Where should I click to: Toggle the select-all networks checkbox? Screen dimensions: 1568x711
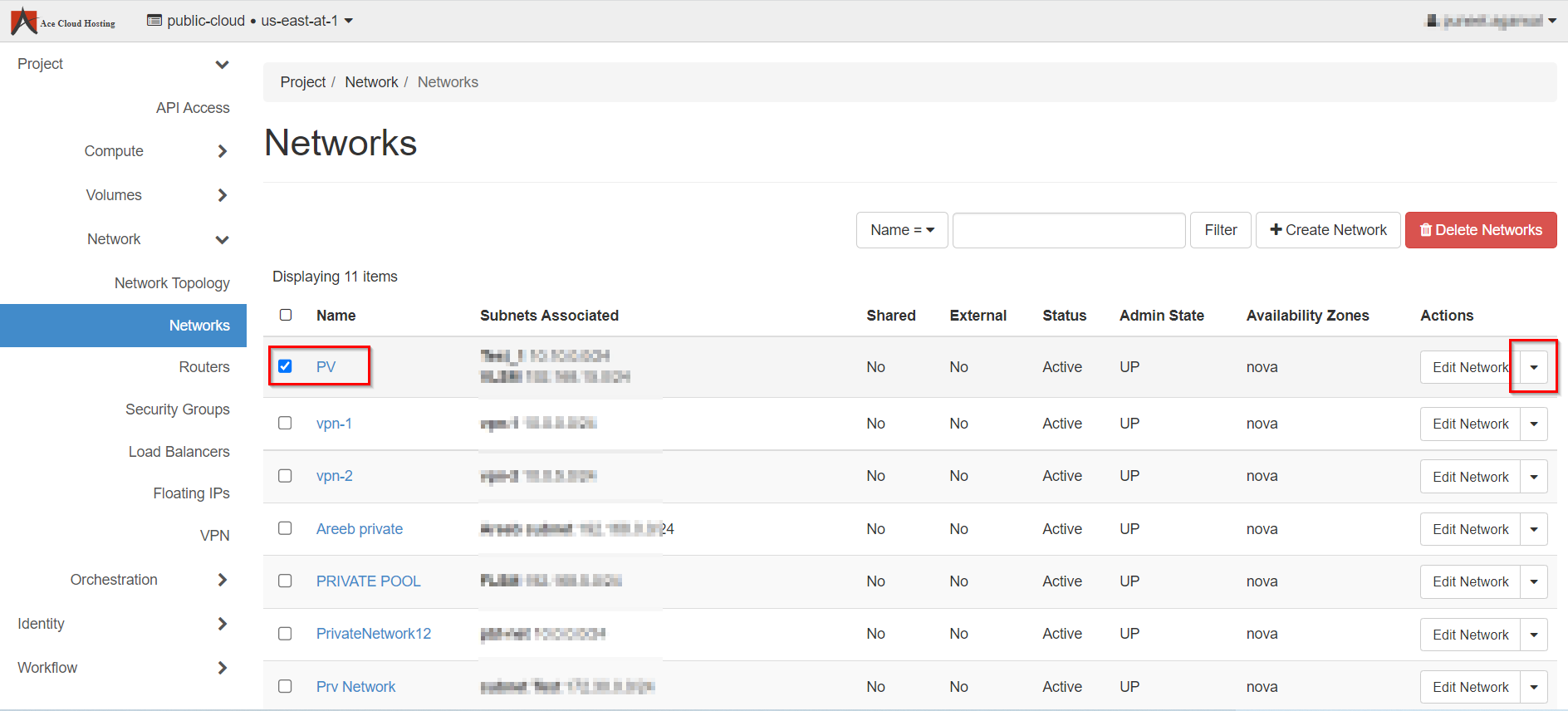pyautogui.click(x=286, y=315)
